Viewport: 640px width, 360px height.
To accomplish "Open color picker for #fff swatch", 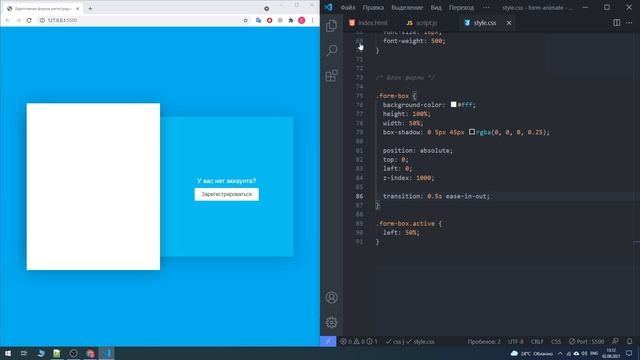I will 453,104.
